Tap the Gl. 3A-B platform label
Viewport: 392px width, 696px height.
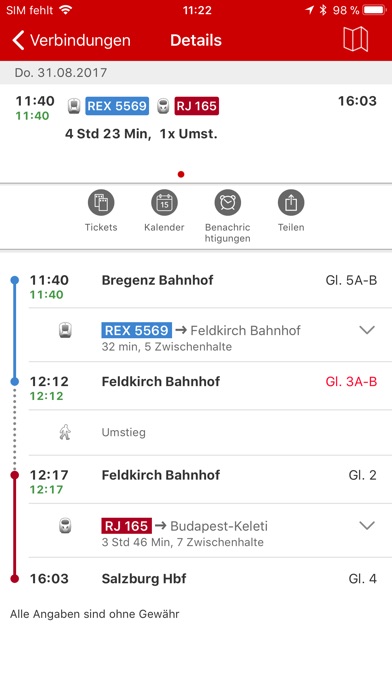(x=351, y=382)
